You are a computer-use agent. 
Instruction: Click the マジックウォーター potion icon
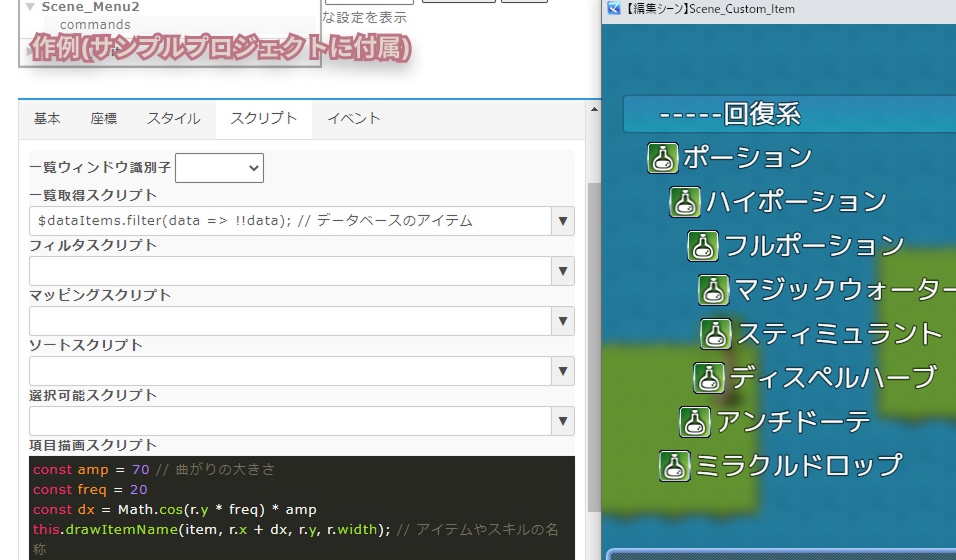713,290
